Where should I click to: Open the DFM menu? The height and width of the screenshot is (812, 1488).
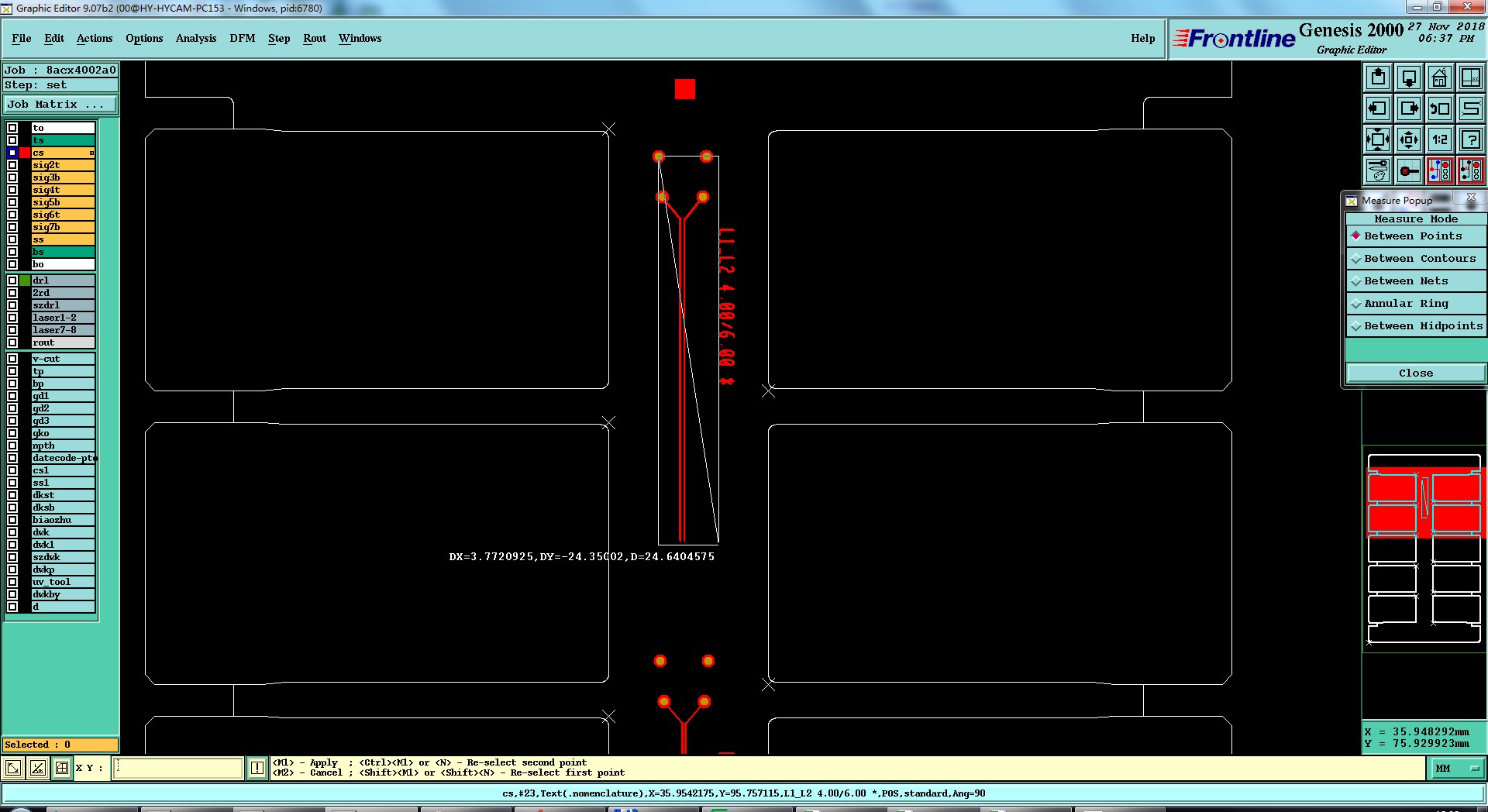(243, 38)
